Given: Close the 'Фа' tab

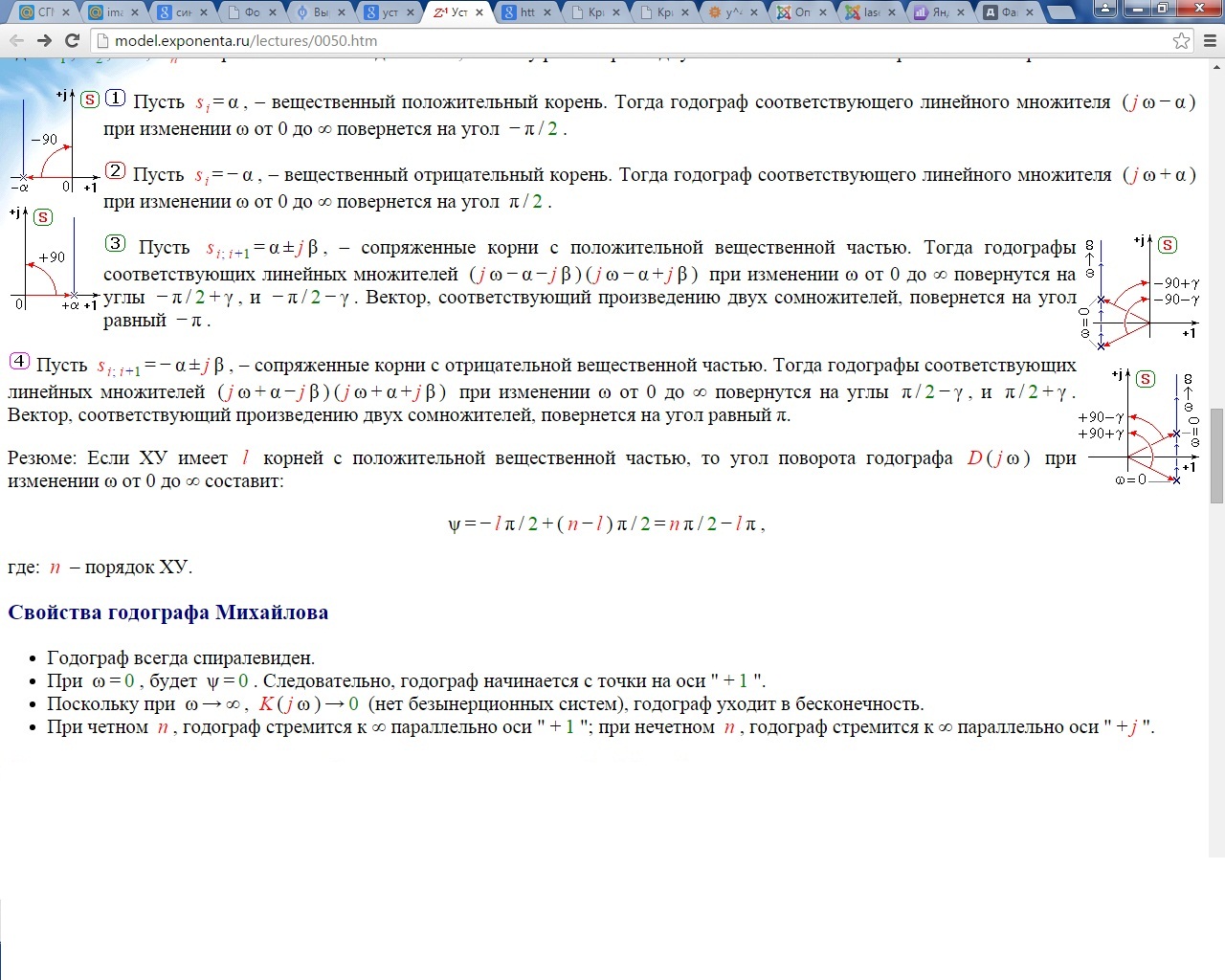Looking at the screenshot, I should tap(1031, 12).
